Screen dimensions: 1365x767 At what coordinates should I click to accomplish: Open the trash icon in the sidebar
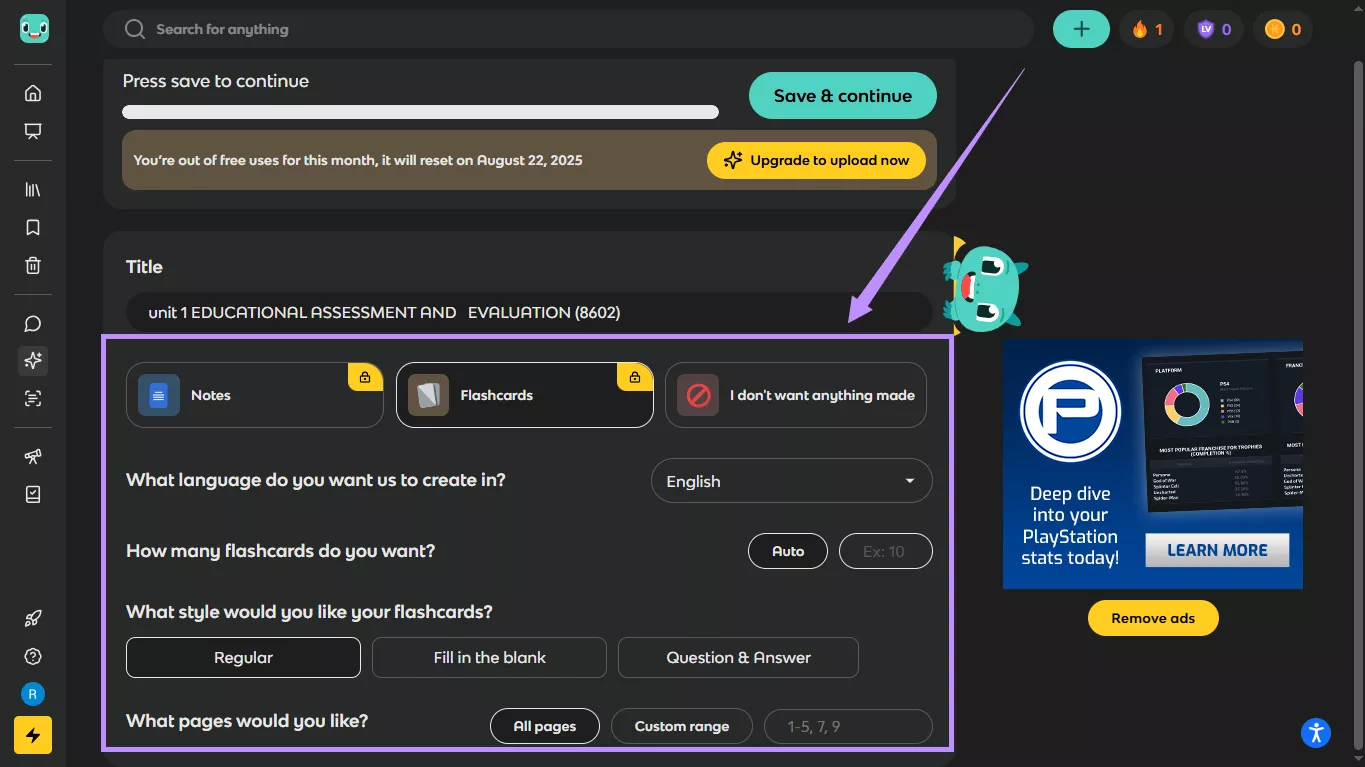(x=32, y=265)
